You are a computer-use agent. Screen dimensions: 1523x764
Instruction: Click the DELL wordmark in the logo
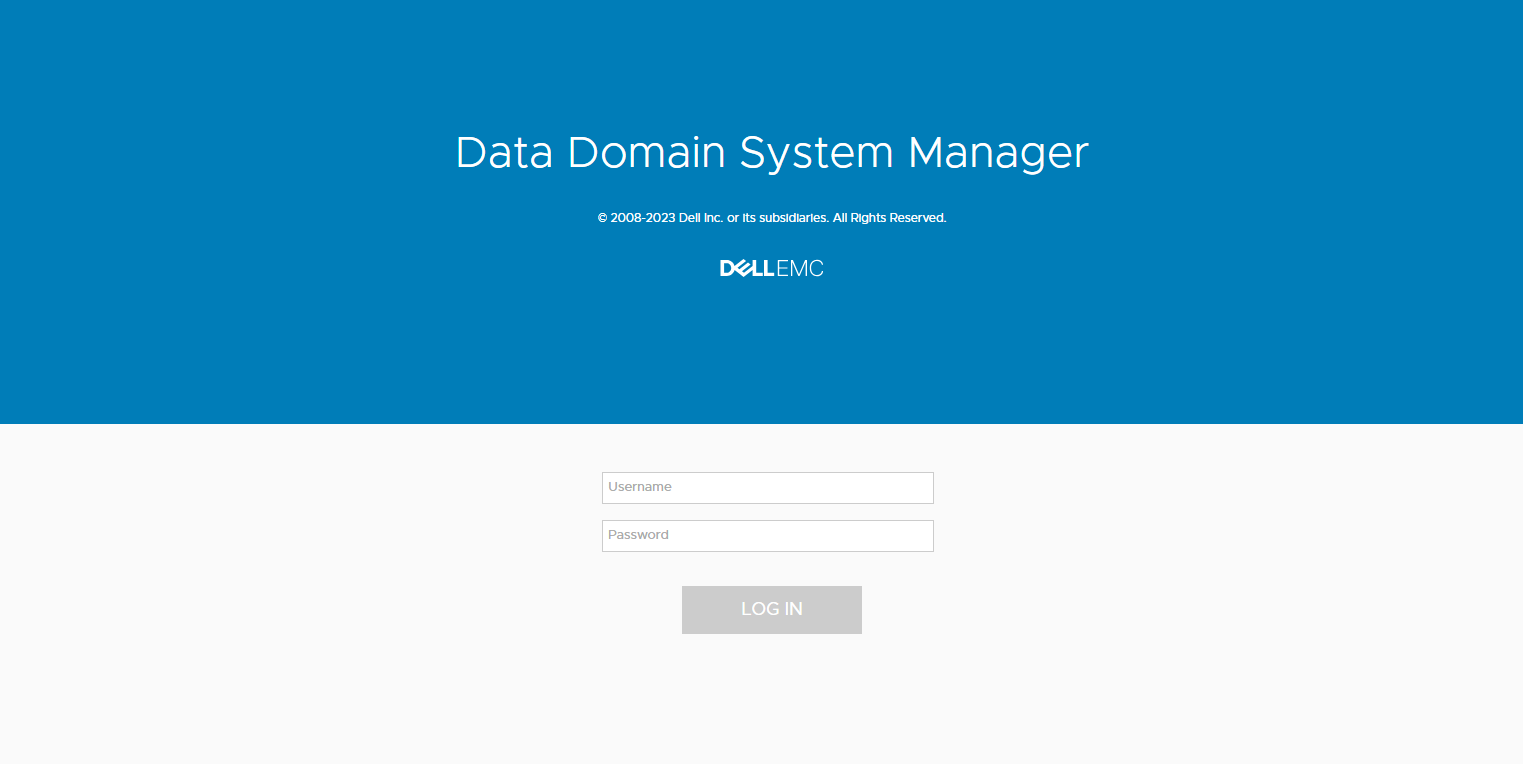[747, 269]
